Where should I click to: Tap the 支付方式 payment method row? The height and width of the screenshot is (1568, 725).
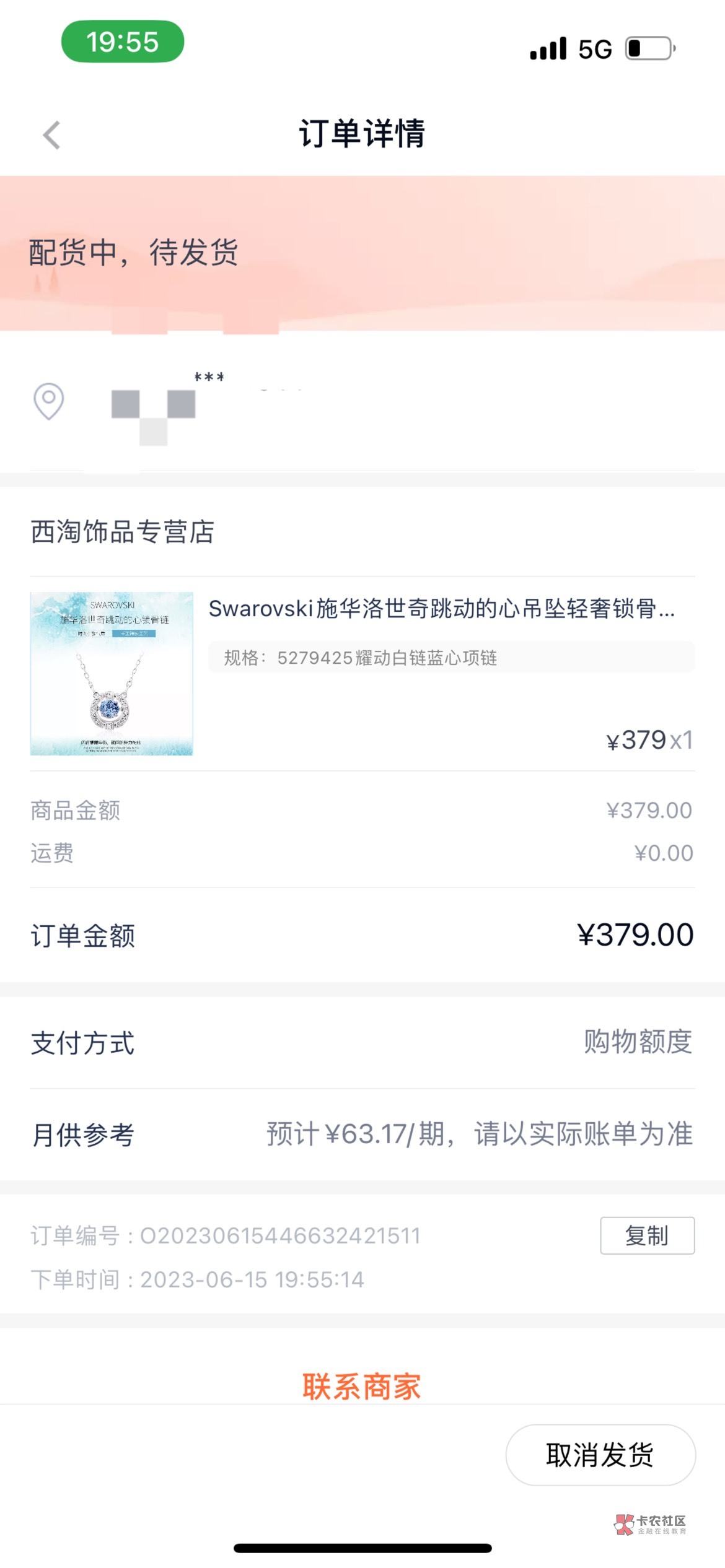[362, 1042]
